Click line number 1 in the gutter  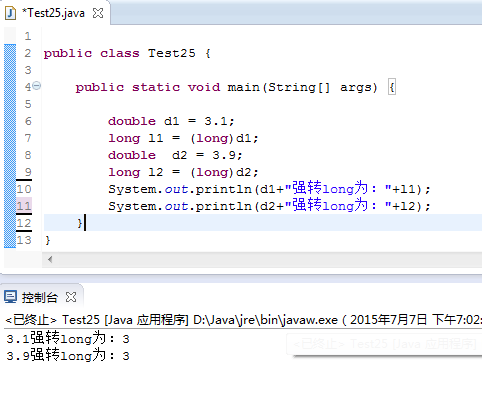click(x=28, y=36)
